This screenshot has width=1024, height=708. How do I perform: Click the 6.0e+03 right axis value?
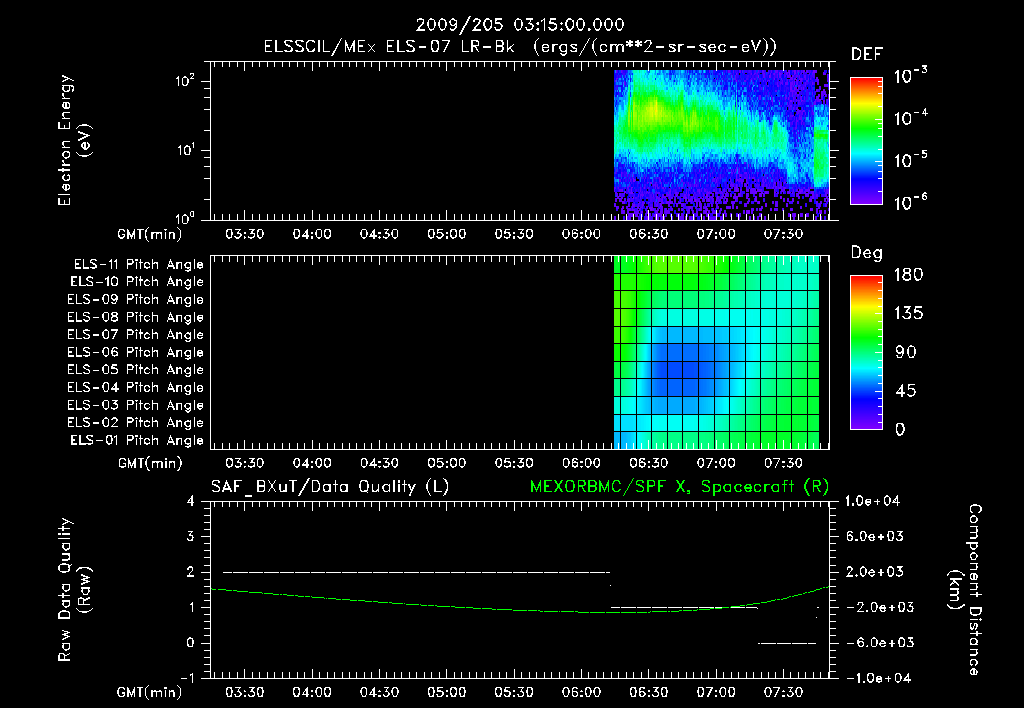coord(874,536)
